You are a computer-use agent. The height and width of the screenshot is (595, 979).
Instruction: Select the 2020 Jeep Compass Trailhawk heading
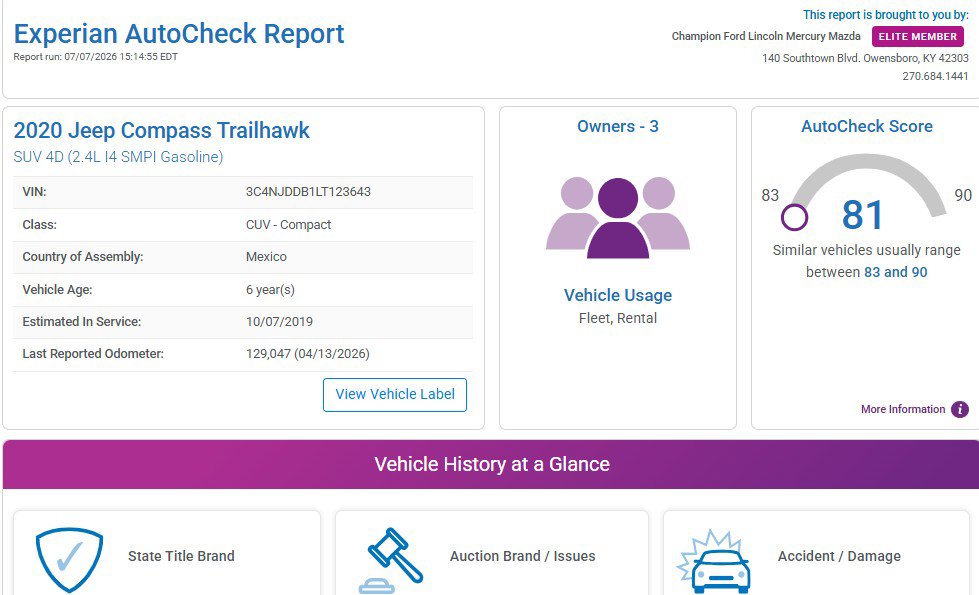pyautogui.click(x=162, y=130)
